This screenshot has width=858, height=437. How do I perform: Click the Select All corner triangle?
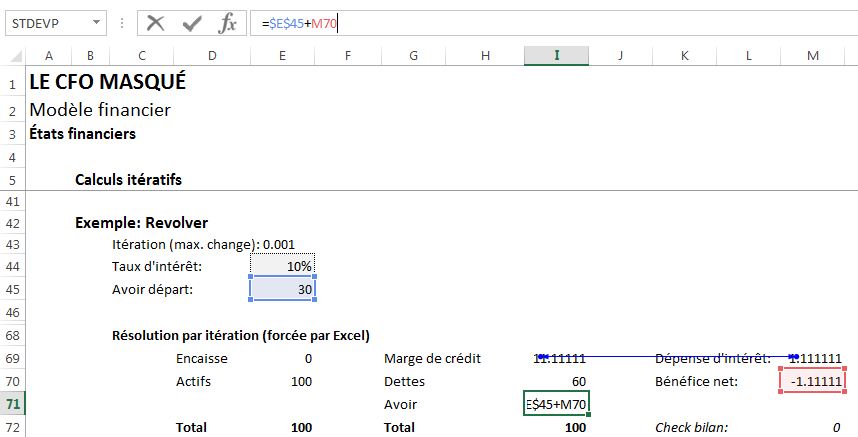16,56
